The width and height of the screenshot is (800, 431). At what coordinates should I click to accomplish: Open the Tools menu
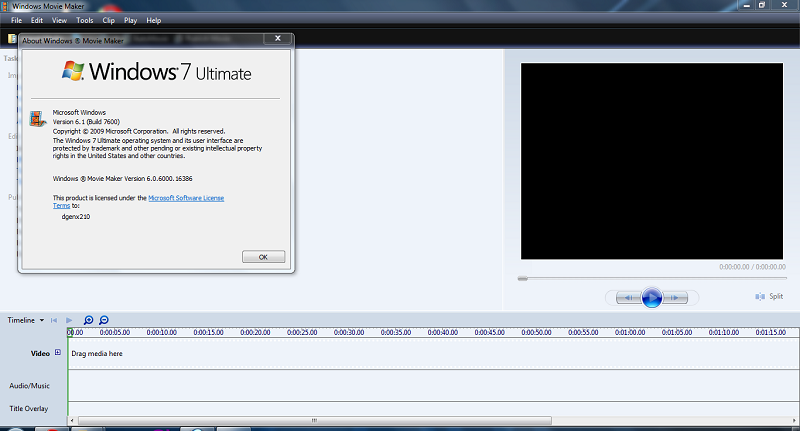(x=85, y=20)
